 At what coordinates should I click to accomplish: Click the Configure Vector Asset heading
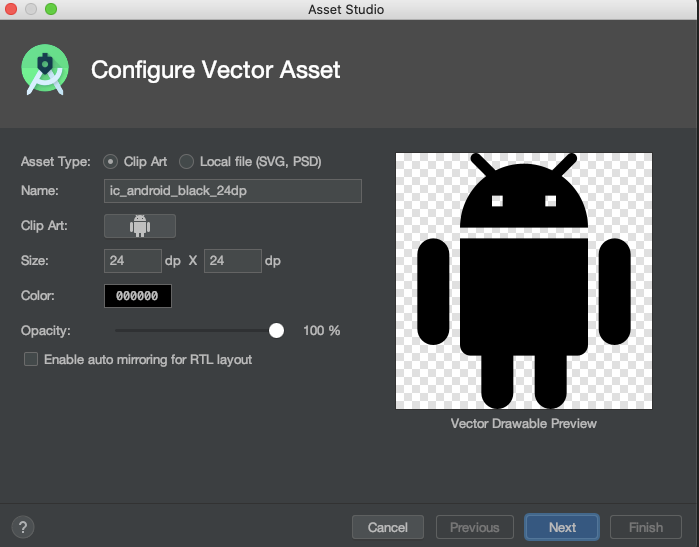pyautogui.click(x=215, y=70)
